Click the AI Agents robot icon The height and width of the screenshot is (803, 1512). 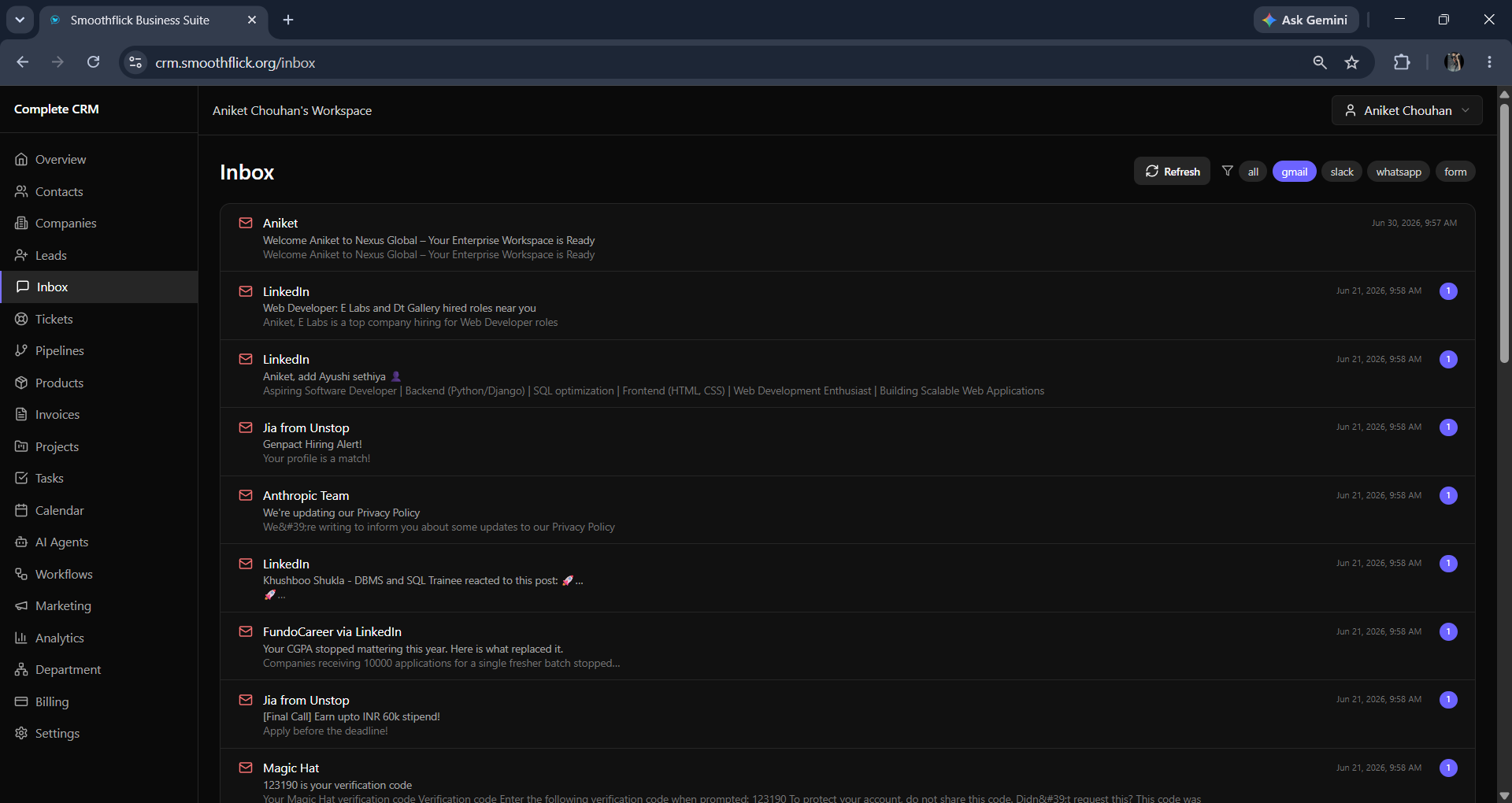point(21,542)
